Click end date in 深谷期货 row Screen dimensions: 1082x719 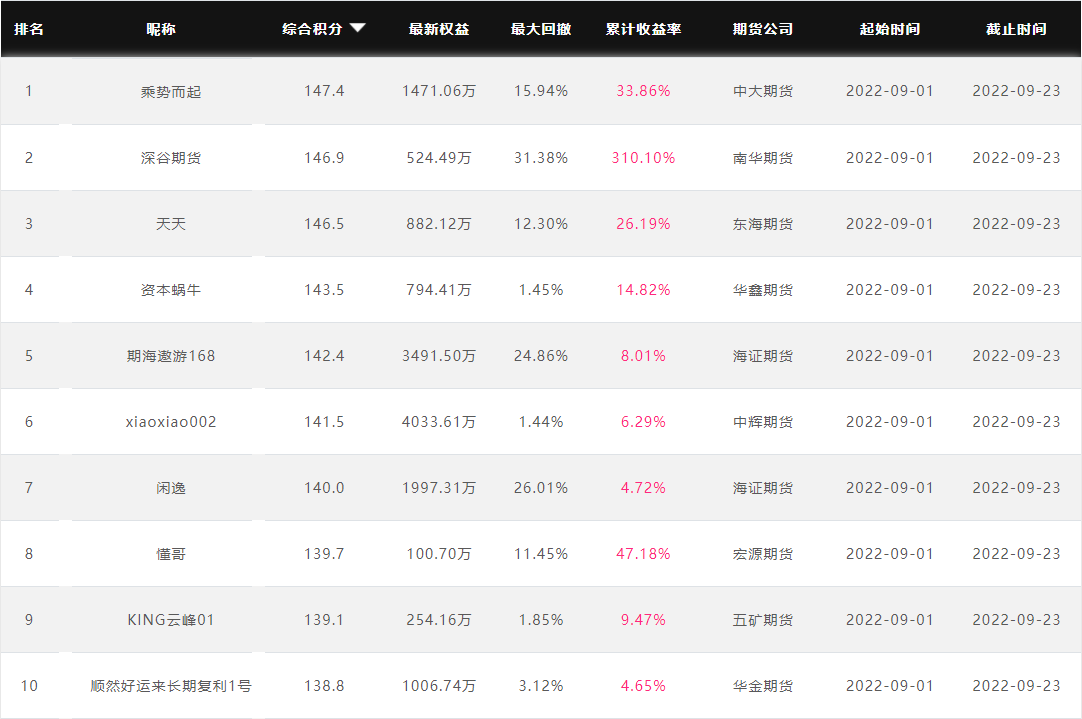pyautogui.click(x=1016, y=158)
